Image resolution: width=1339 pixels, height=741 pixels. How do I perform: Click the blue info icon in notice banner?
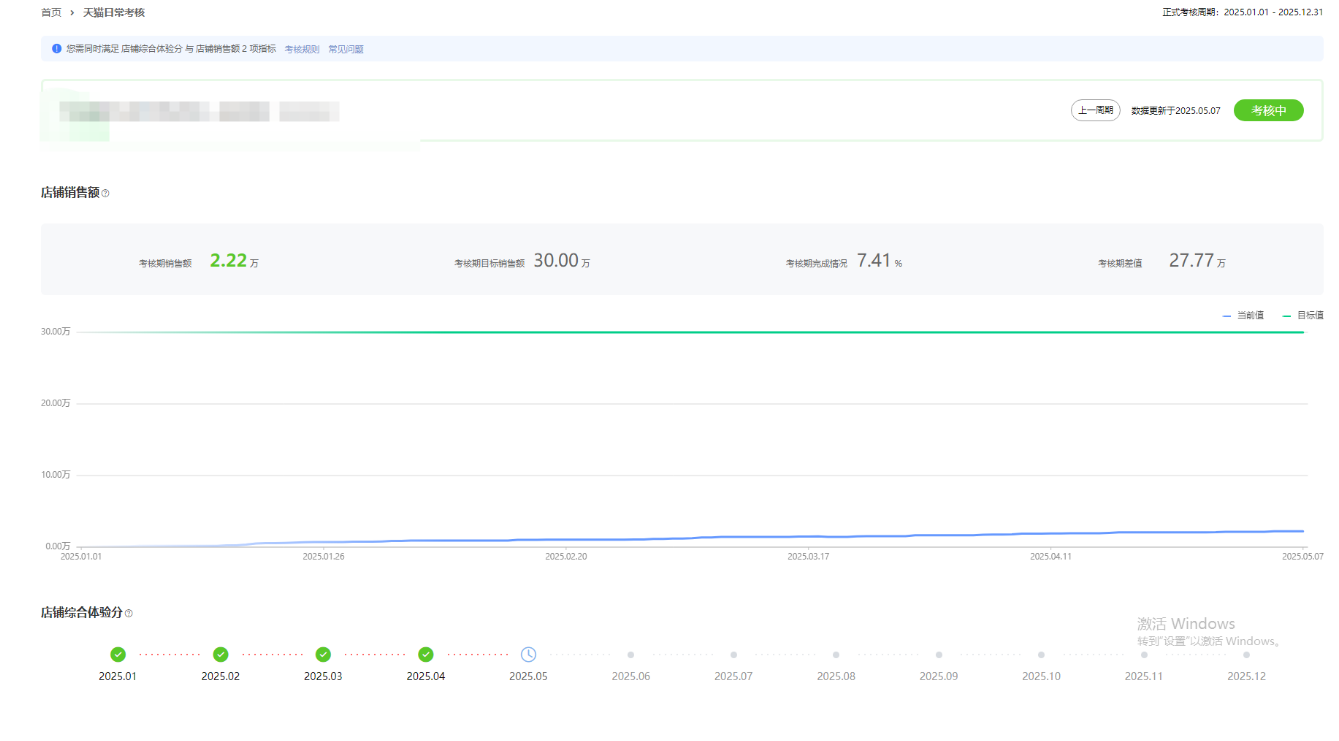pyautogui.click(x=57, y=48)
